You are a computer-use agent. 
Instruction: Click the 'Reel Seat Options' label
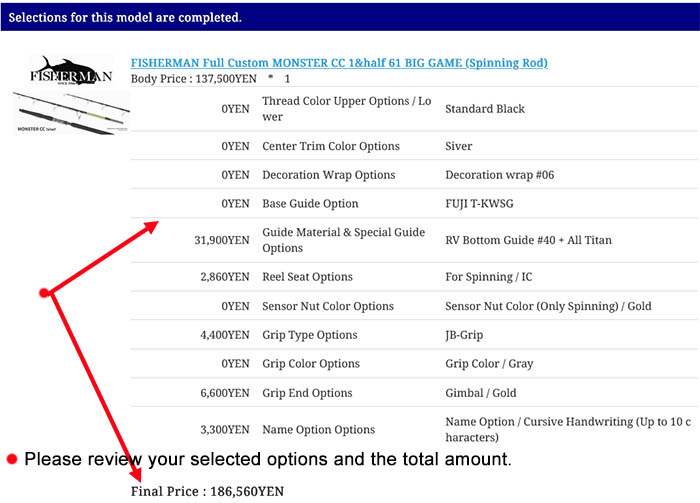tap(307, 277)
